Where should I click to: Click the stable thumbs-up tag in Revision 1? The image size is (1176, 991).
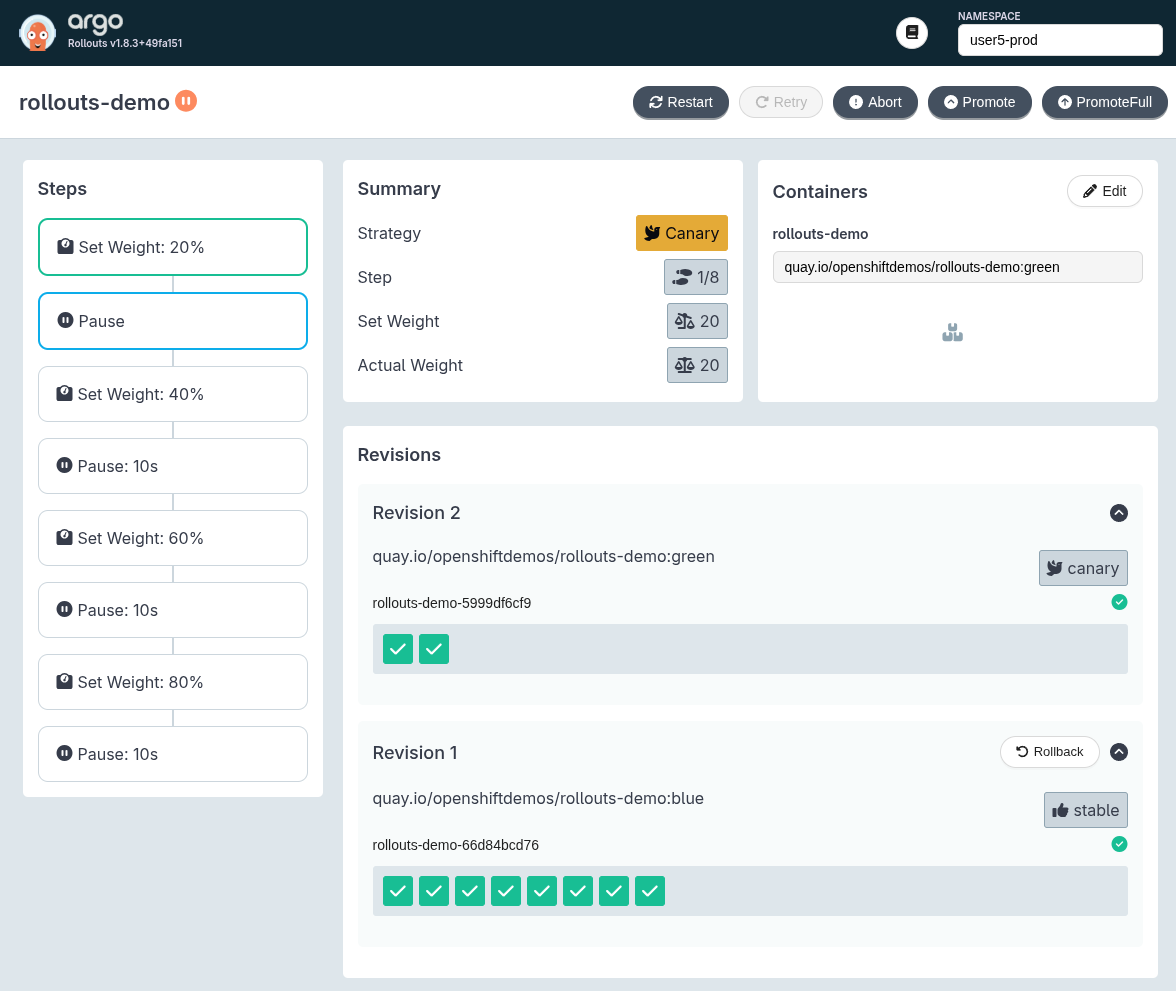[1085, 810]
